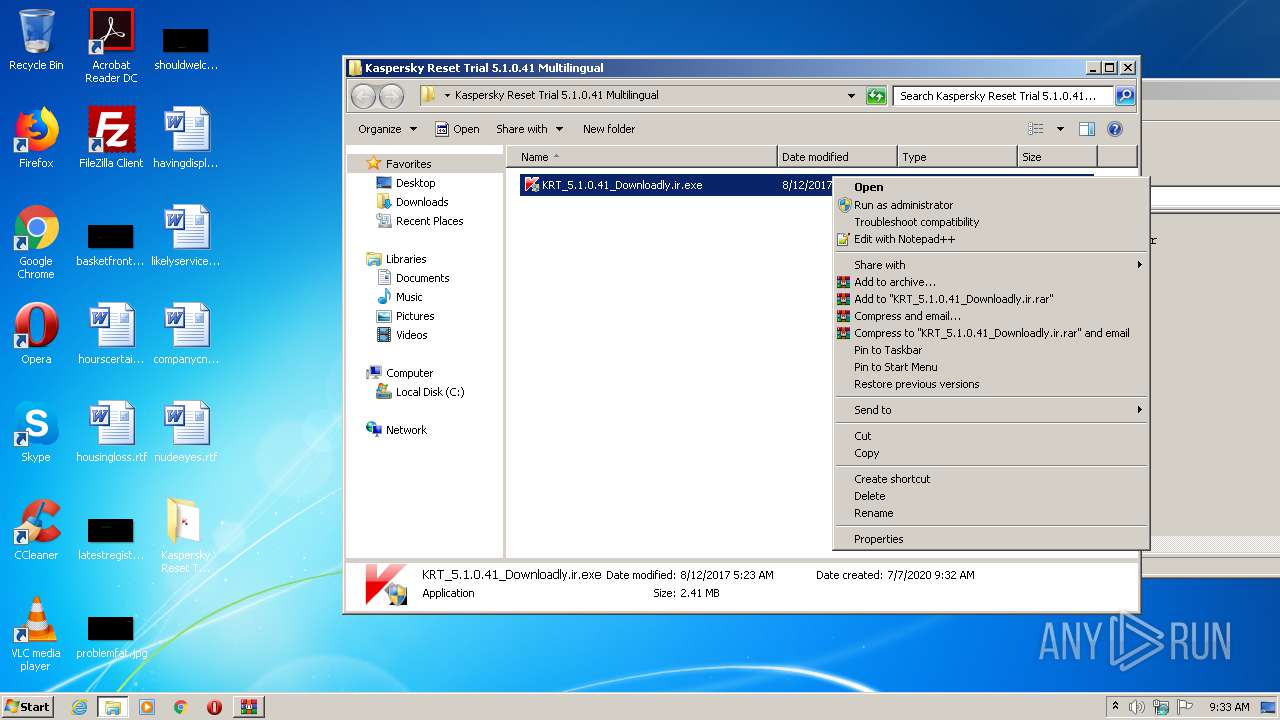This screenshot has width=1280, height=720.
Task: Open Share with toolbar dropdown
Action: pyautogui.click(x=529, y=129)
